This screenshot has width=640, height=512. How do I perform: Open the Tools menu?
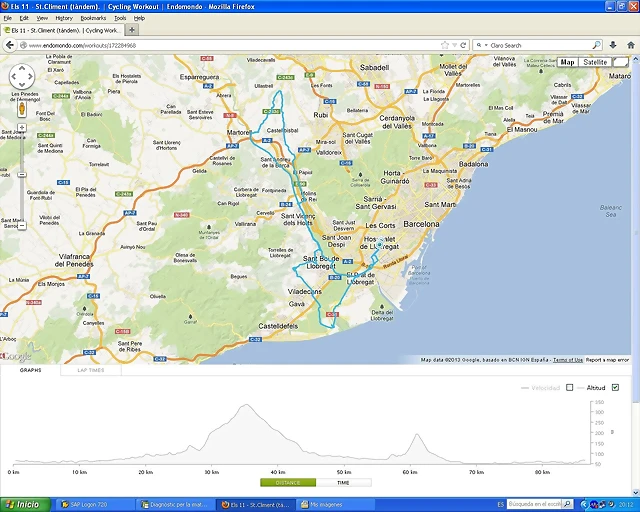(x=120, y=18)
